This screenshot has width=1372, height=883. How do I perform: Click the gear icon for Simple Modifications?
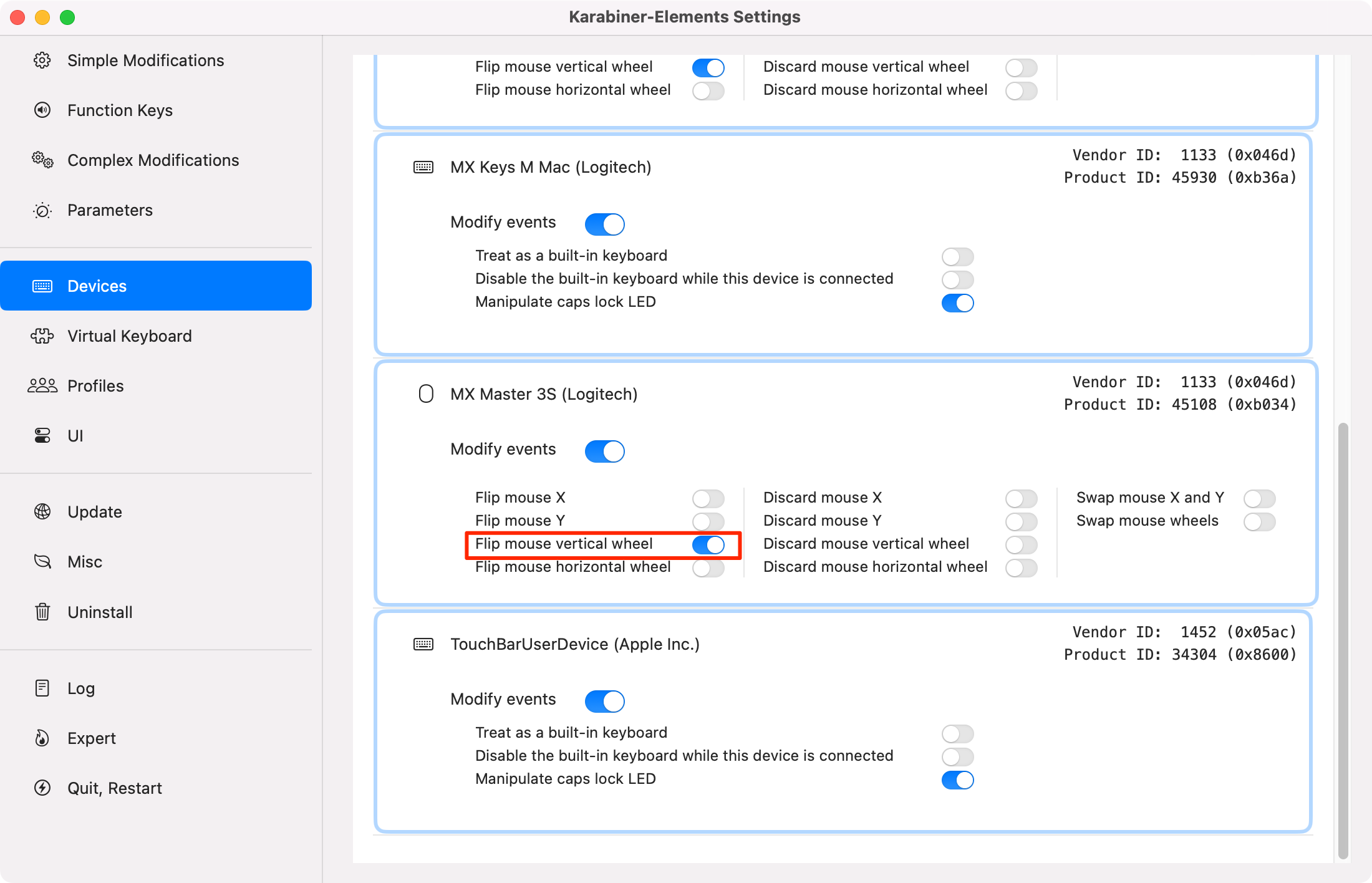[x=42, y=60]
